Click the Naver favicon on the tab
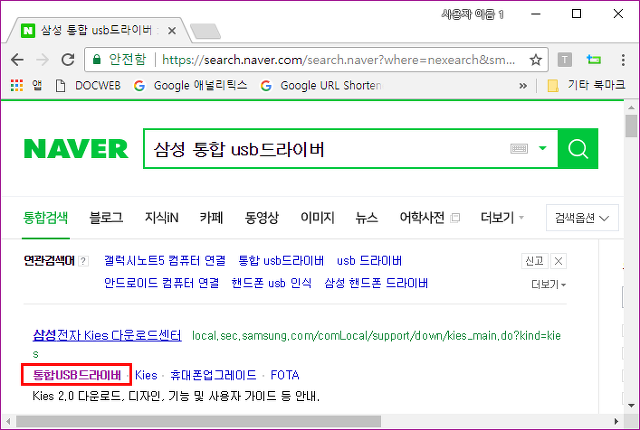The height and width of the screenshot is (430, 640). [x=28, y=31]
